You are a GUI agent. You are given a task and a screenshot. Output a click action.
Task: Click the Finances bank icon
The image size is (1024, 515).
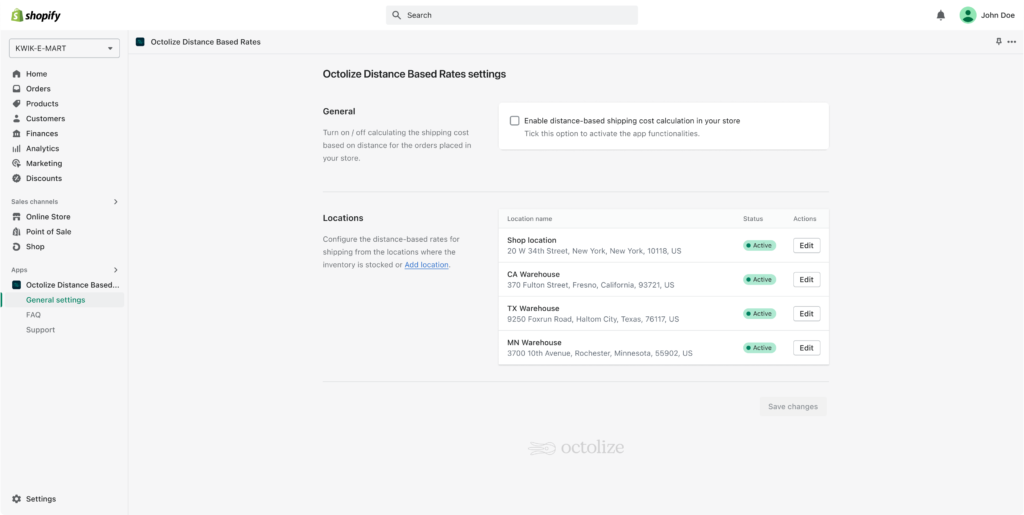click(x=17, y=133)
